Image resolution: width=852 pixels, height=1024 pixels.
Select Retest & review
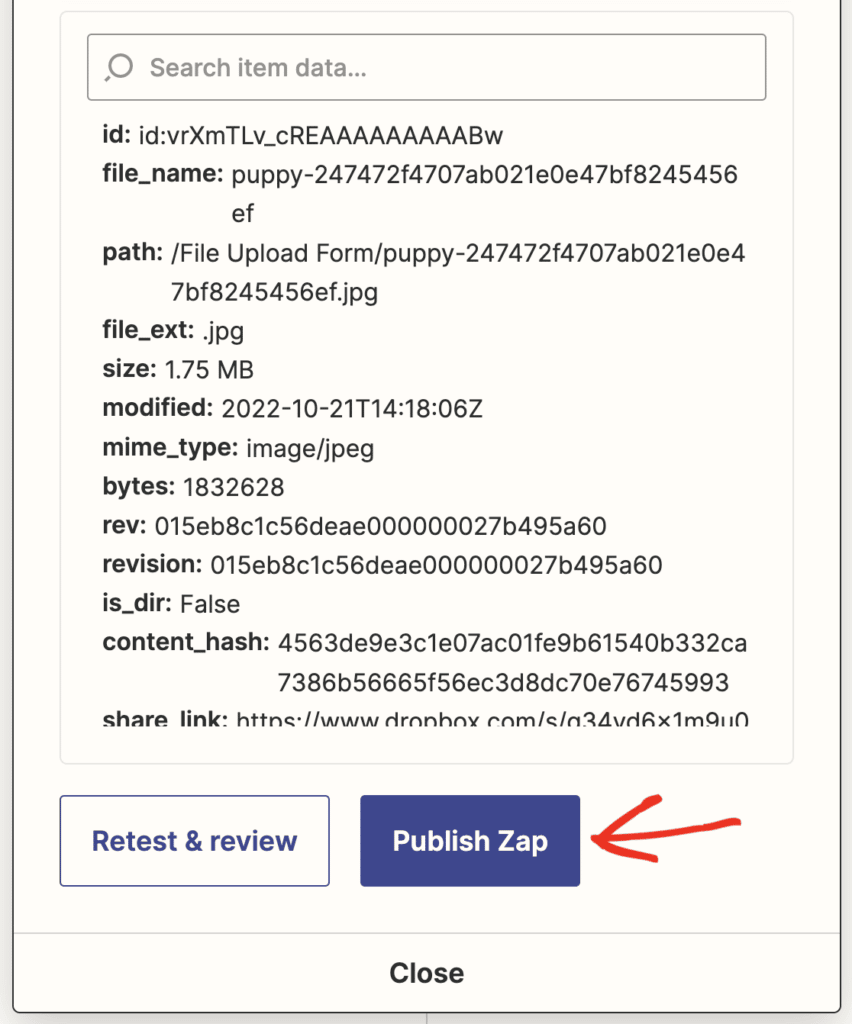click(x=194, y=840)
